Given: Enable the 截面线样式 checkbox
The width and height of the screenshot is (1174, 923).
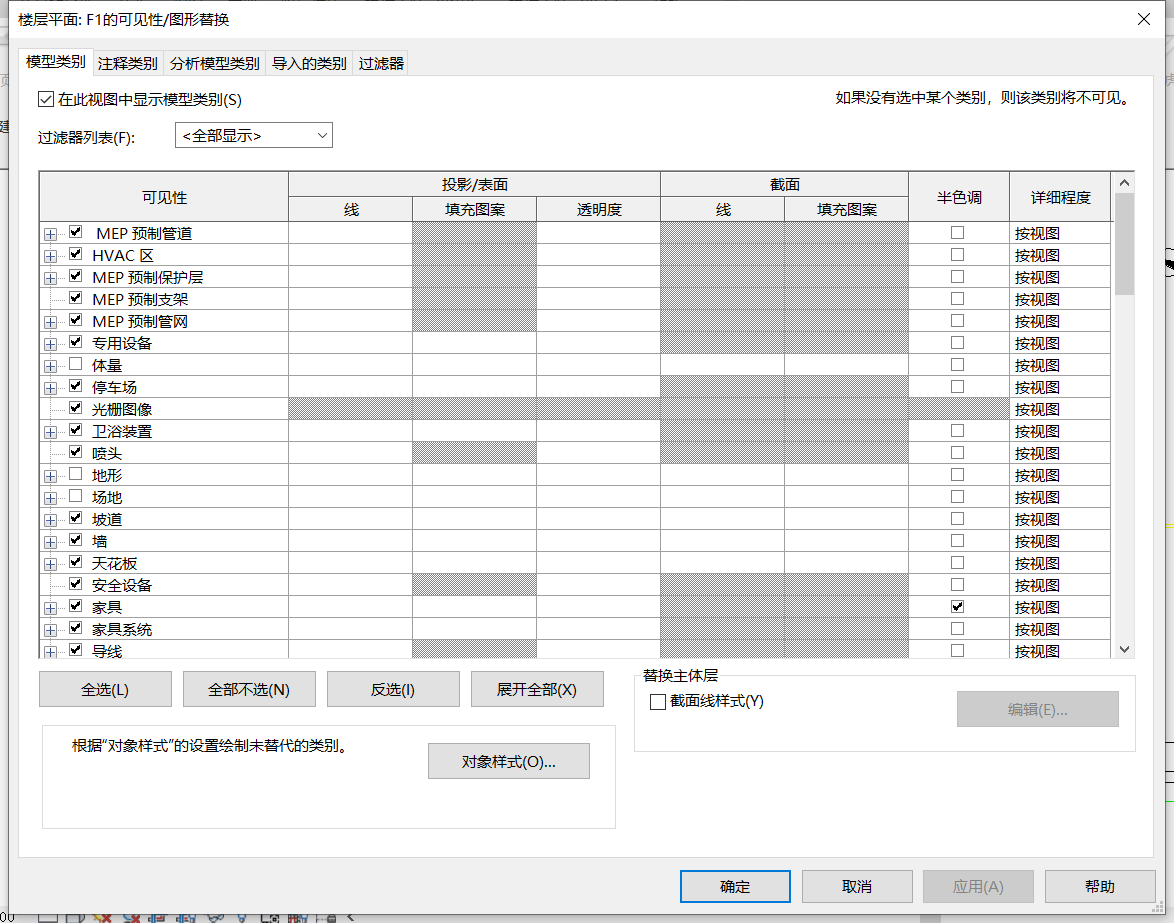Looking at the screenshot, I should point(658,702).
